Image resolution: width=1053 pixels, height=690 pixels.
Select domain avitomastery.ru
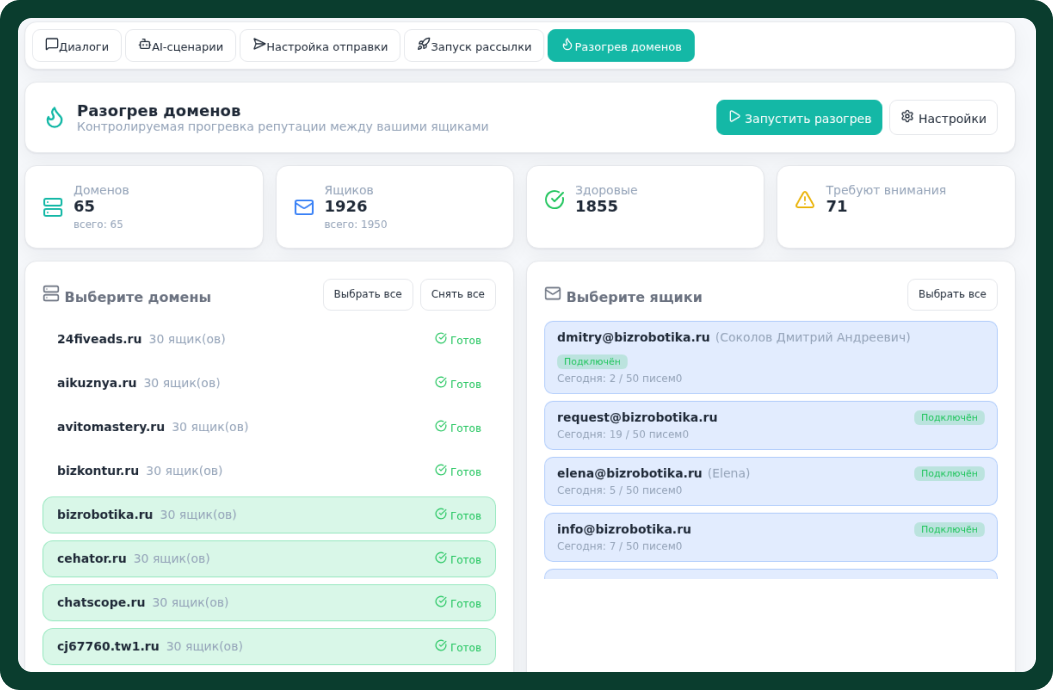[269, 427]
